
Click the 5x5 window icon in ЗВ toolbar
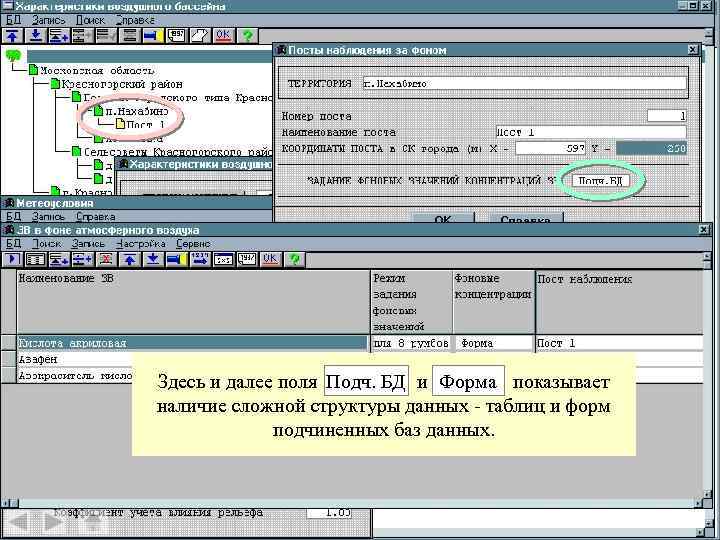(x=224, y=259)
